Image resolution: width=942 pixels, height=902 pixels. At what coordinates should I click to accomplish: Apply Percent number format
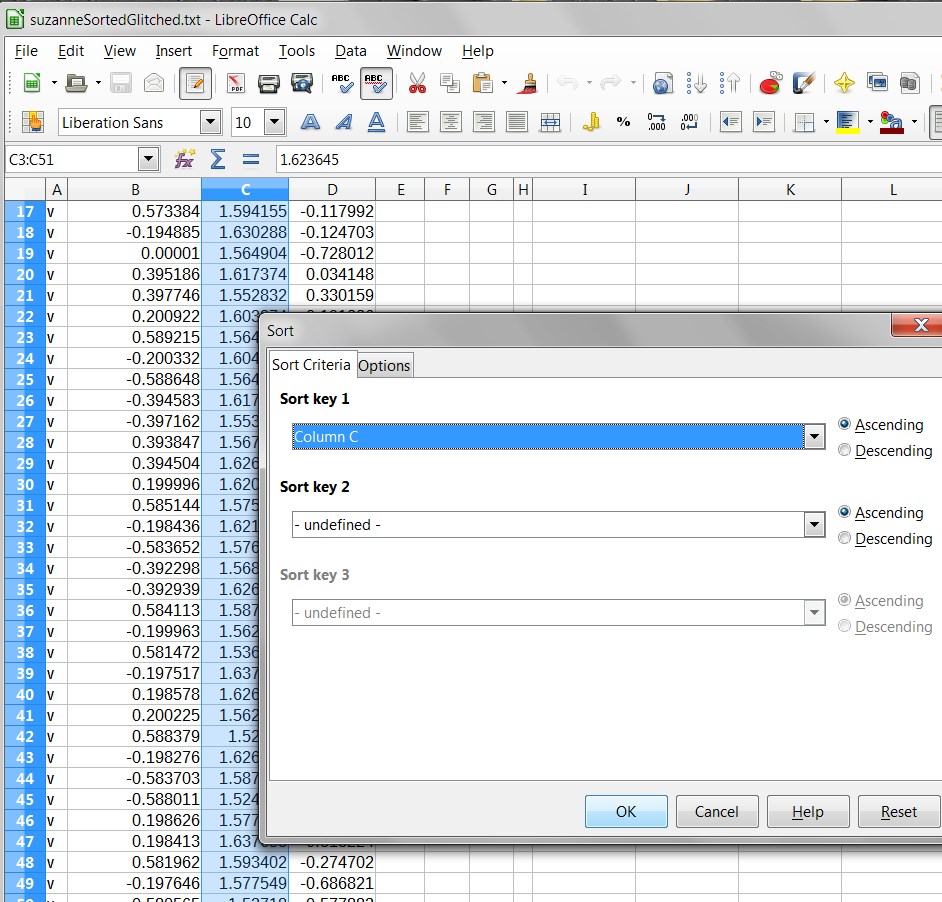pos(624,122)
